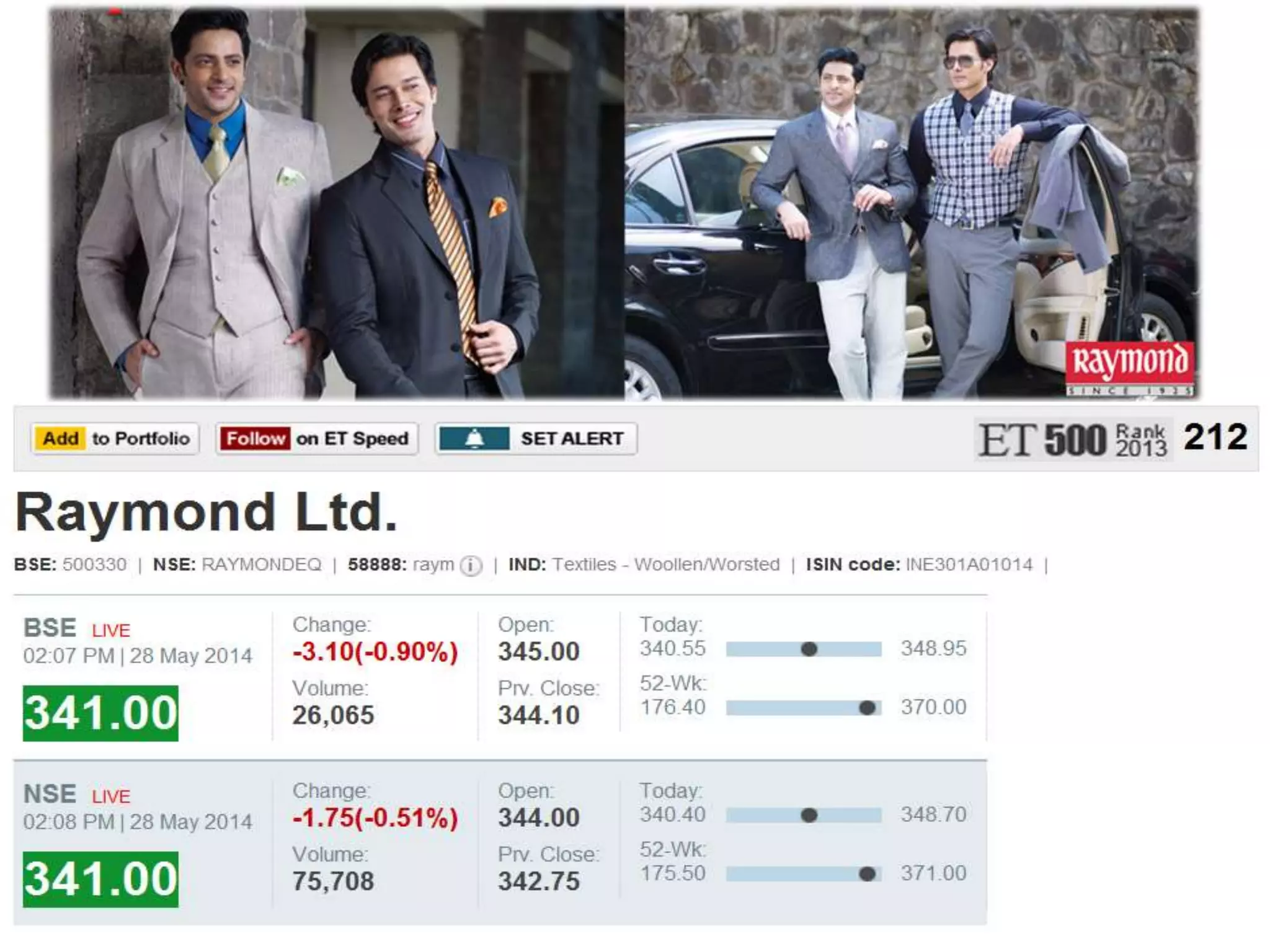This screenshot has height=952, width=1270.
Task: Click the BSE code 500330
Action: coord(94,565)
